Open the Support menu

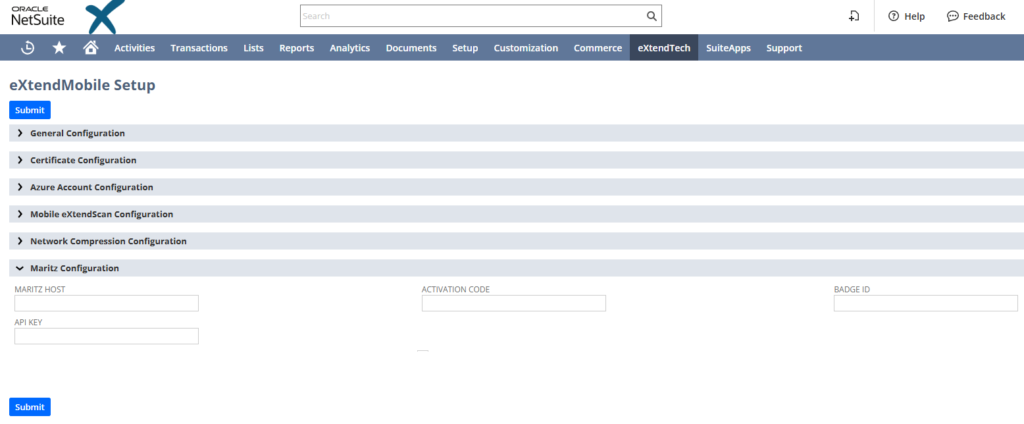click(784, 48)
